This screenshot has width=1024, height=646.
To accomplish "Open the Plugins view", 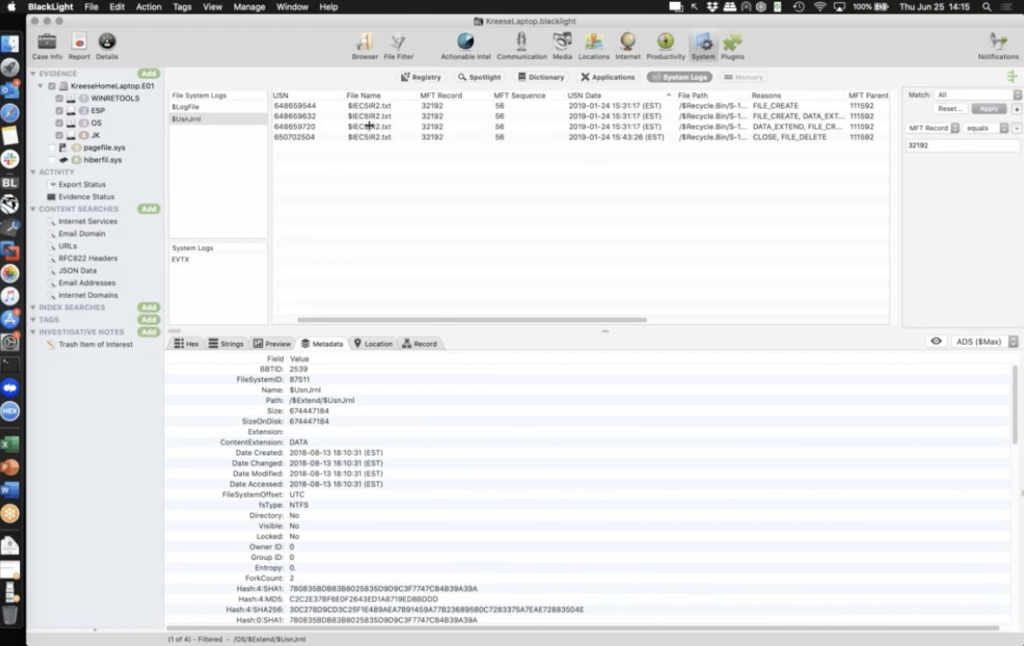I will coord(732,46).
